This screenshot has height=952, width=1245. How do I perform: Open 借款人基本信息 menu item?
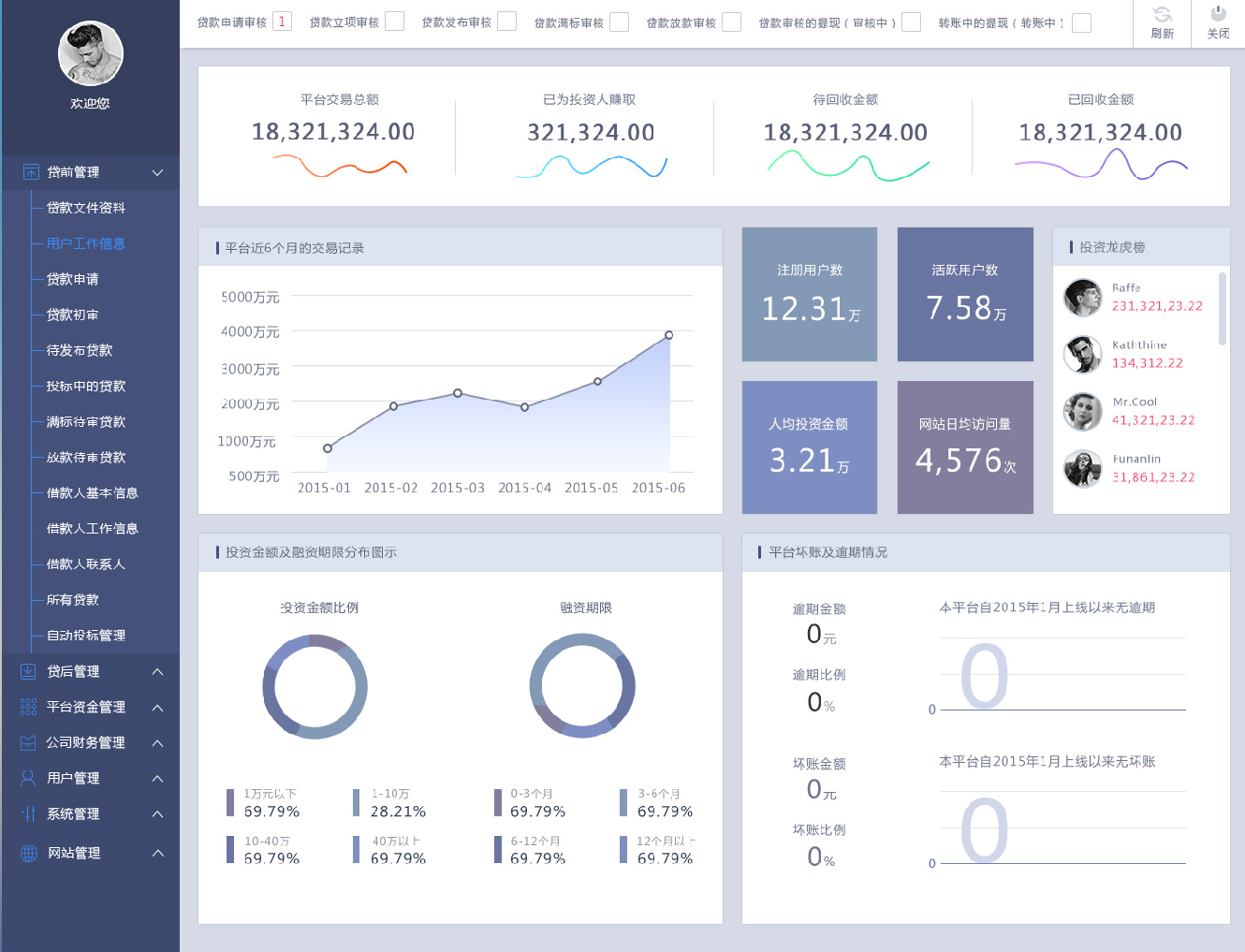(93, 492)
